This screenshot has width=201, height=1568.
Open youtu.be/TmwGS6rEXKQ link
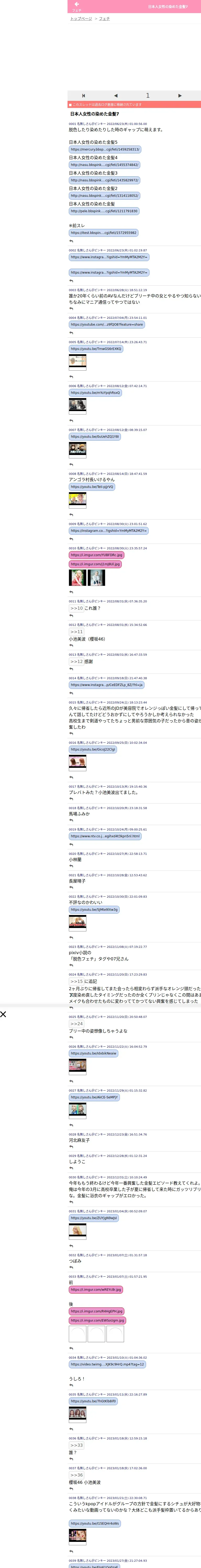pyautogui.click(x=96, y=349)
